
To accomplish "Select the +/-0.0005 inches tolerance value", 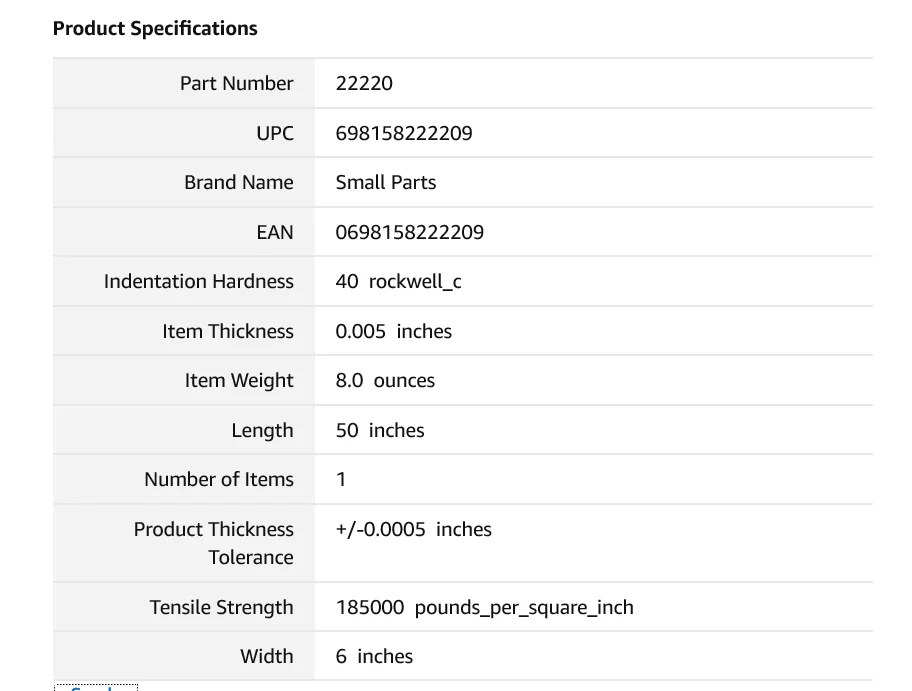I will pos(413,529).
